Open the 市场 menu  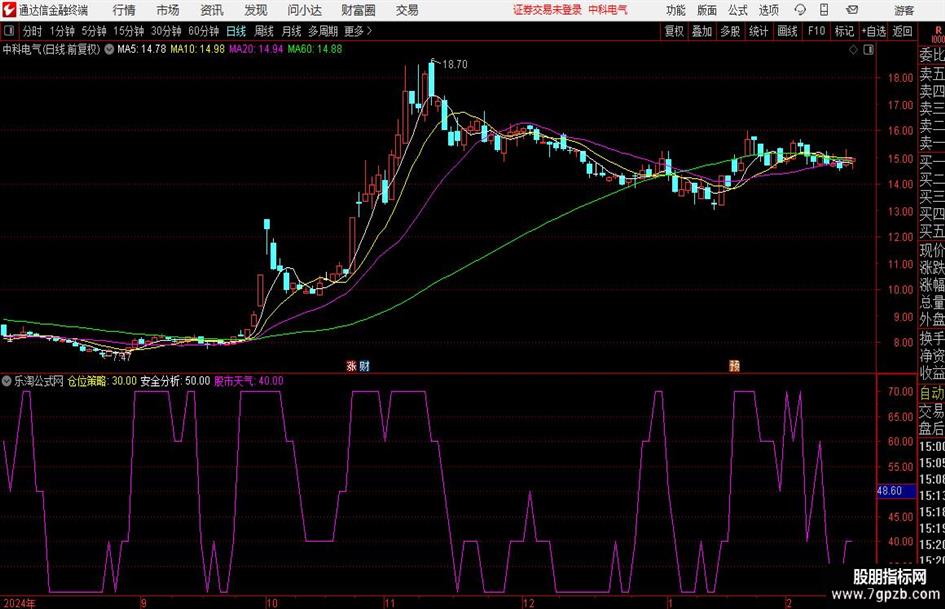point(168,10)
